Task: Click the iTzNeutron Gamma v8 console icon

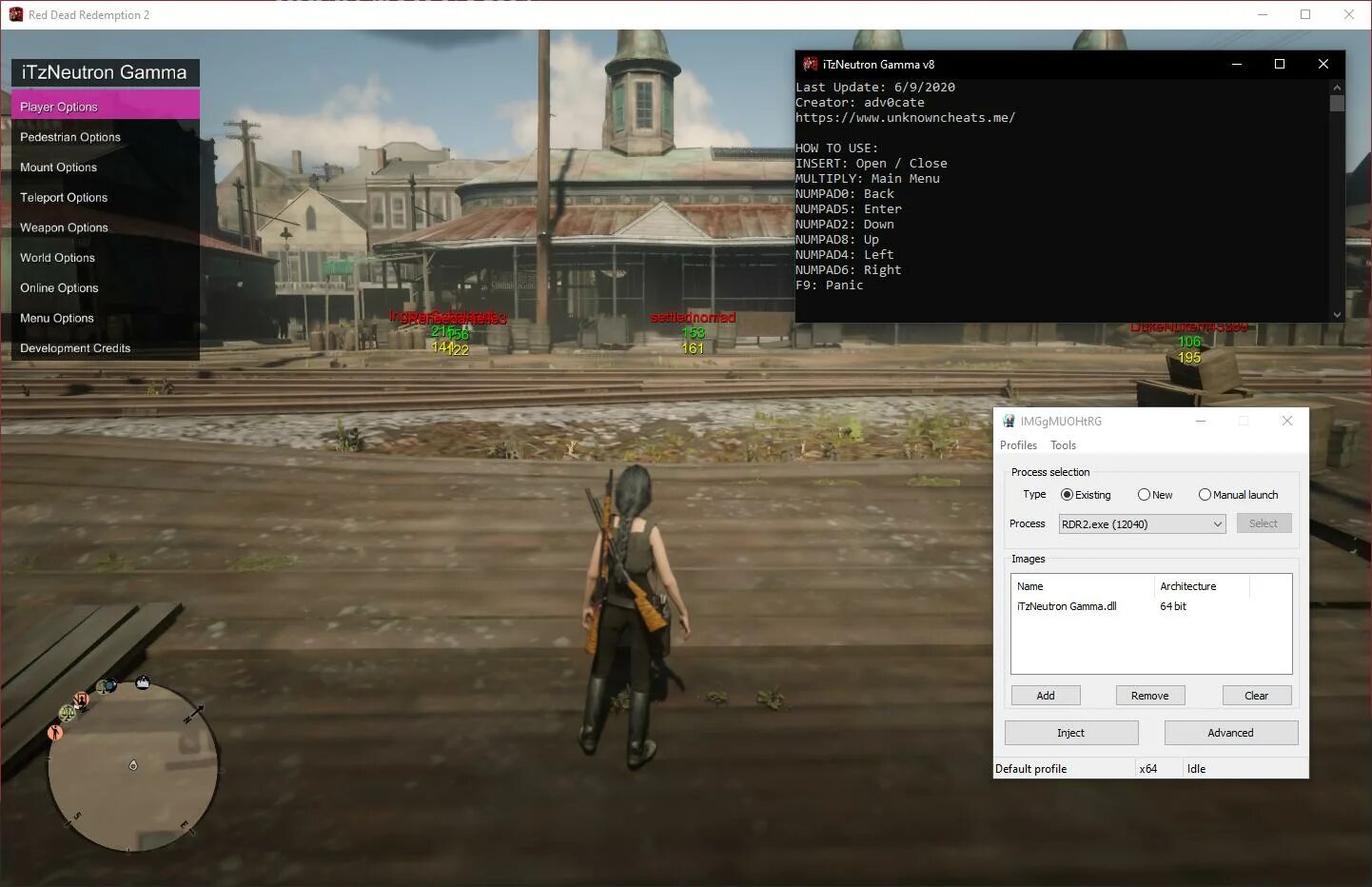Action: coord(811,64)
